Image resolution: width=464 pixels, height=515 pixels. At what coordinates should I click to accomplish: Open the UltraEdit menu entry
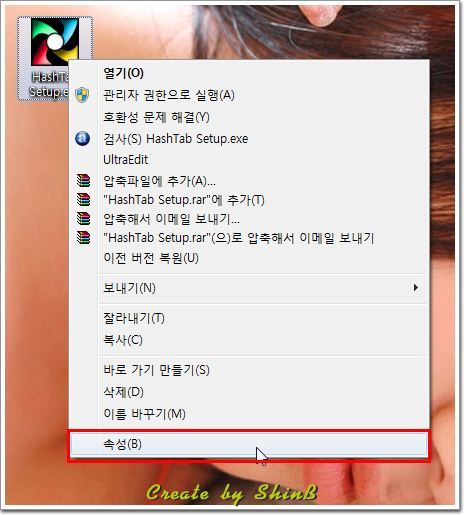[126, 160]
